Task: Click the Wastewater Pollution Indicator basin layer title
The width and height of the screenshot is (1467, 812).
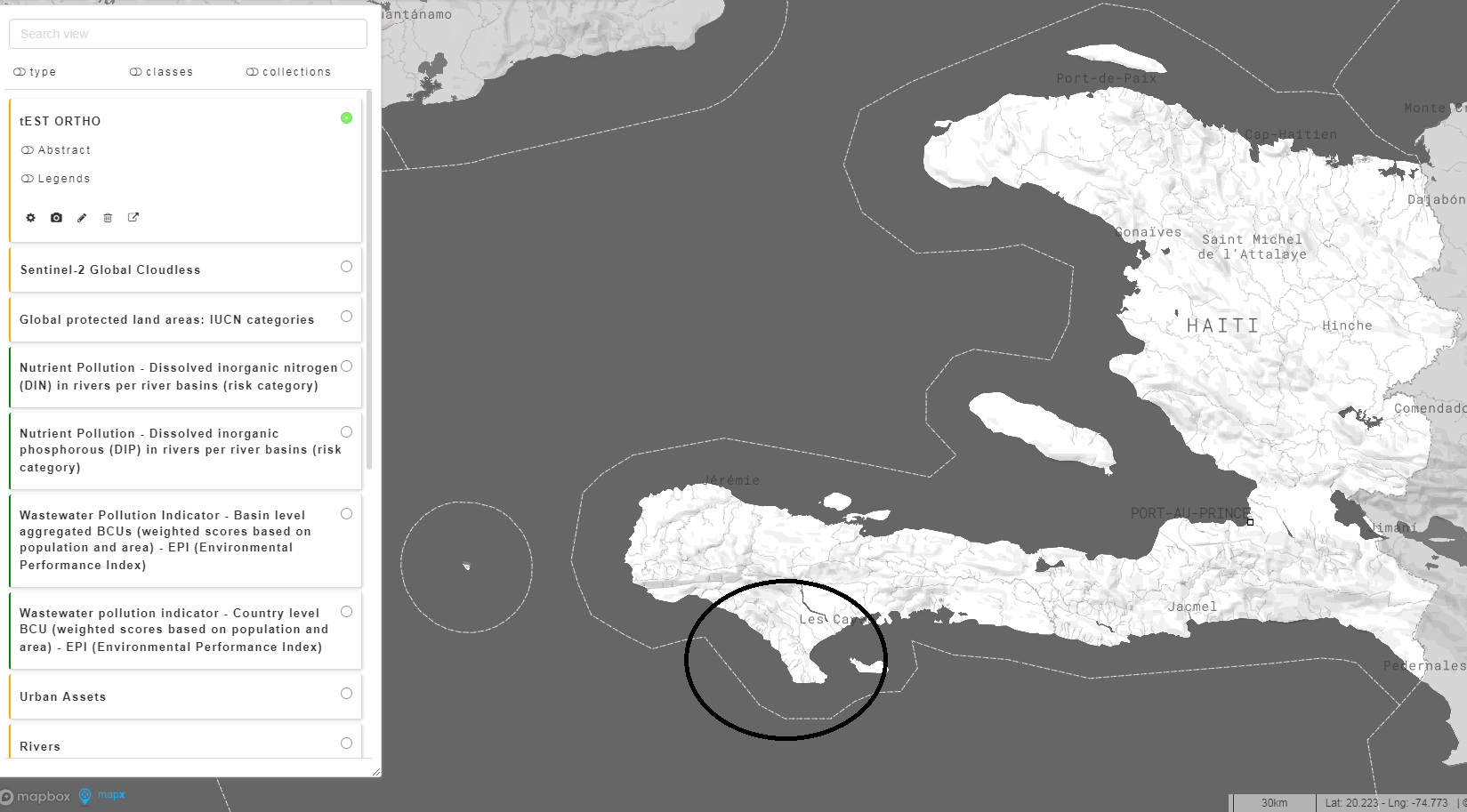Action: click(163, 531)
